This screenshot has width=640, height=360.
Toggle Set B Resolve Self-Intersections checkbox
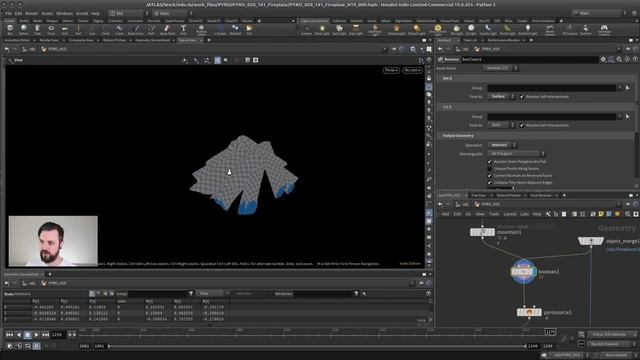point(522,125)
